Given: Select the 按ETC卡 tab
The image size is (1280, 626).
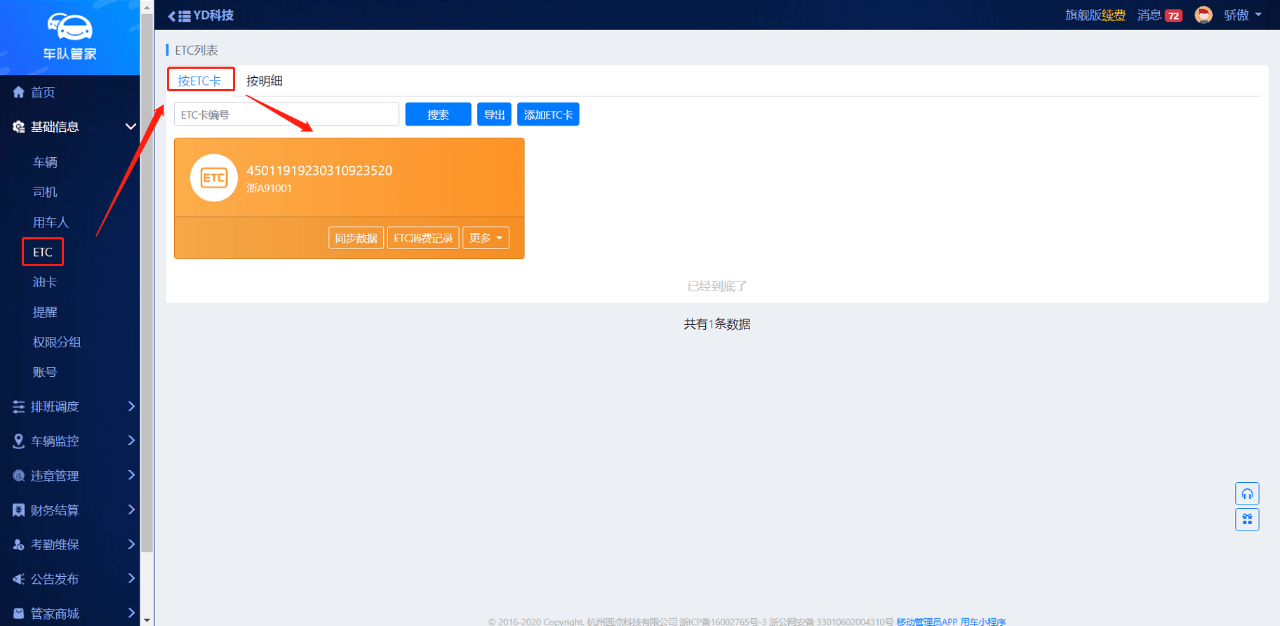Looking at the screenshot, I should tap(200, 81).
